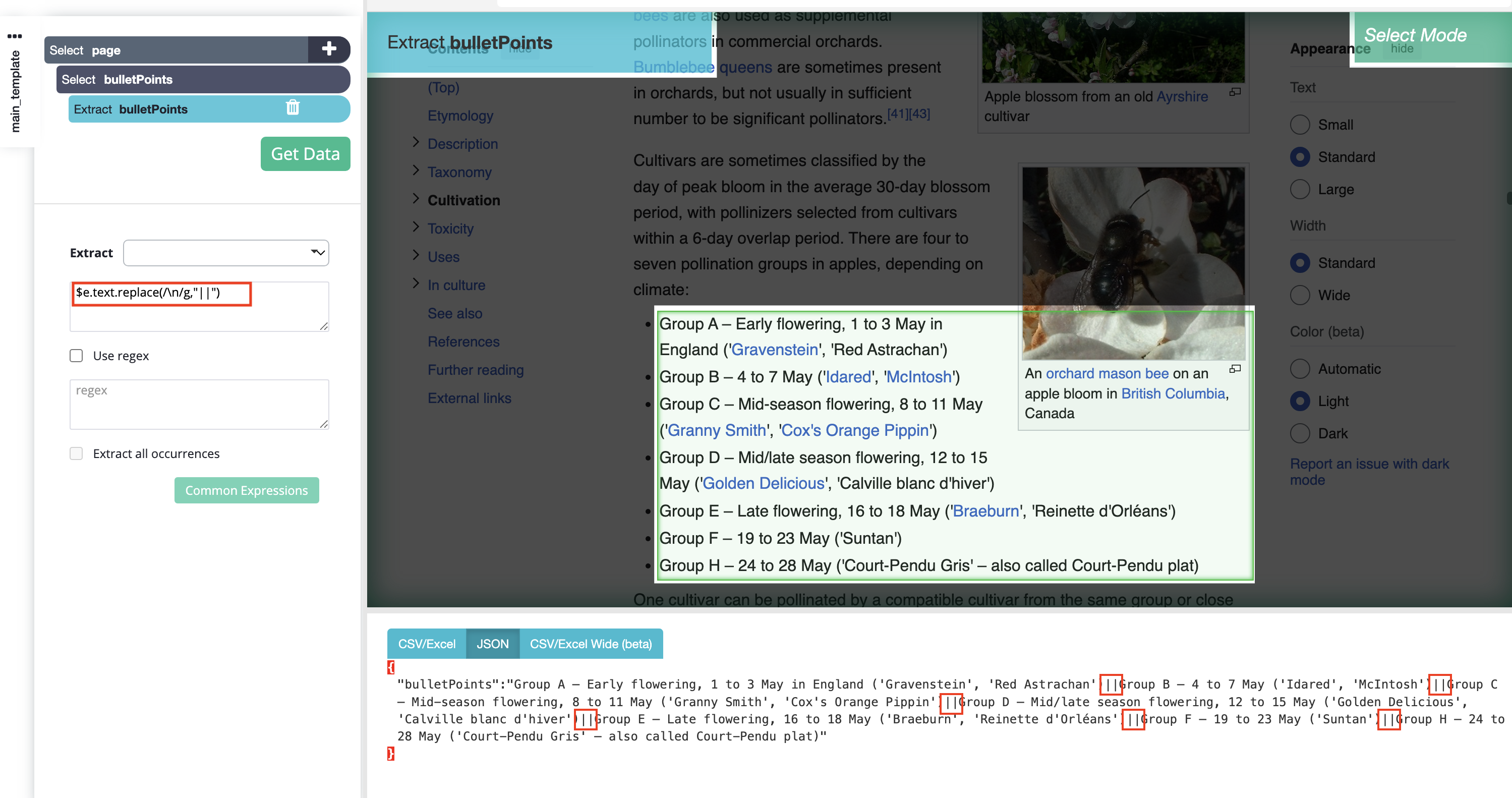
Task: Open the main_template vertical tab
Action: [x=16, y=91]
